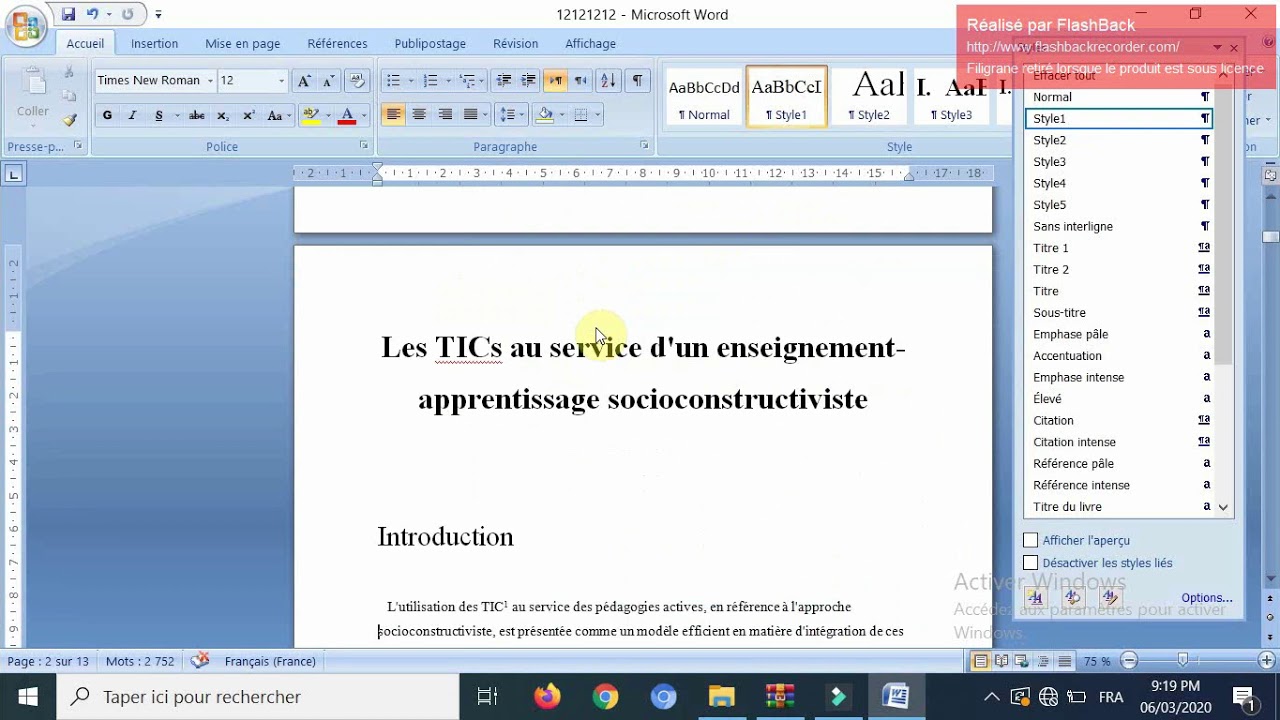Viewport: 1280px width, 720px height.
Task: Open the change case Aa dropdown
Action: 276,115
